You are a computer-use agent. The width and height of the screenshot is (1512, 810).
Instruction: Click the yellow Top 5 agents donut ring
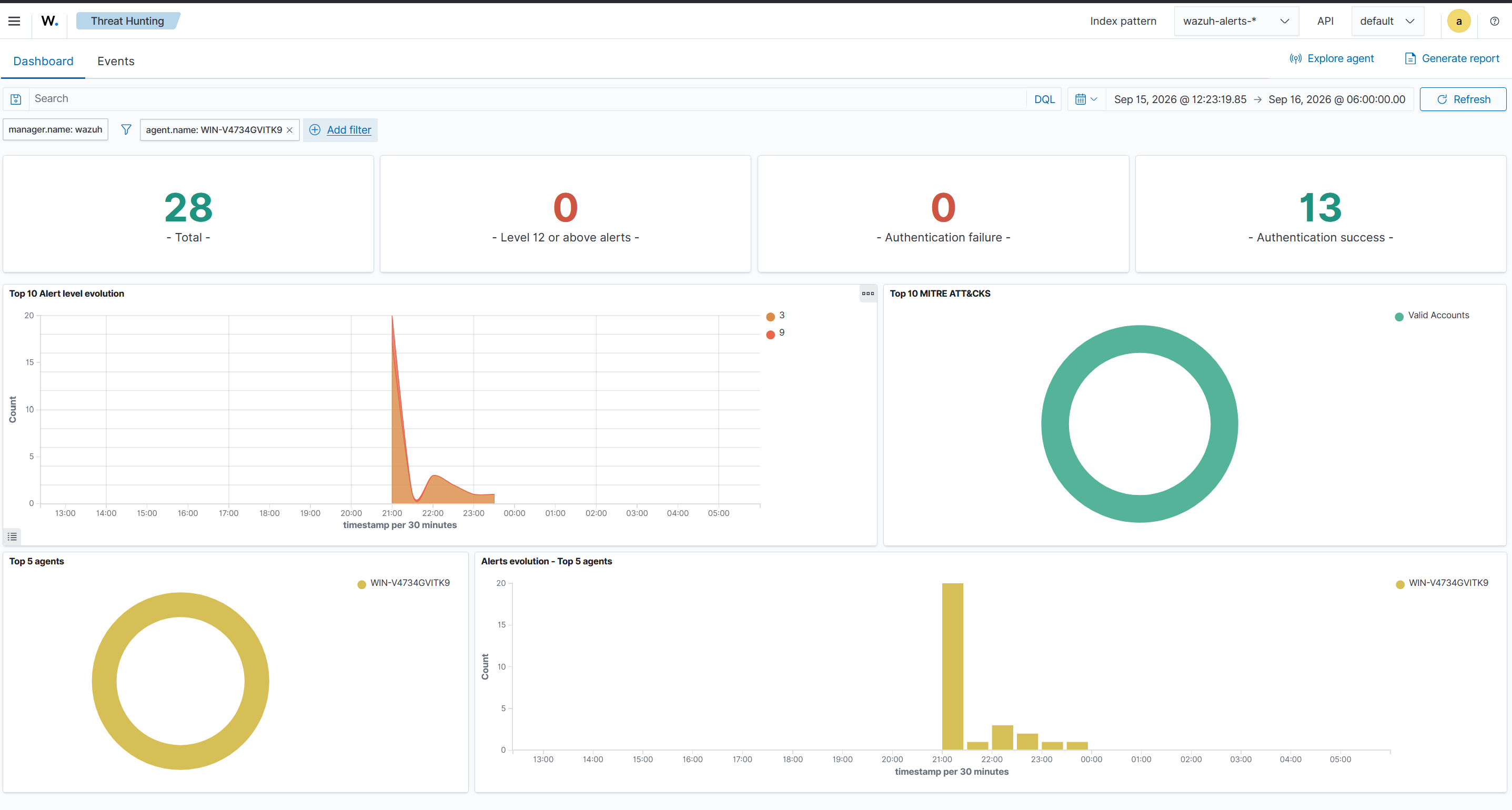(x=105, y=681)
